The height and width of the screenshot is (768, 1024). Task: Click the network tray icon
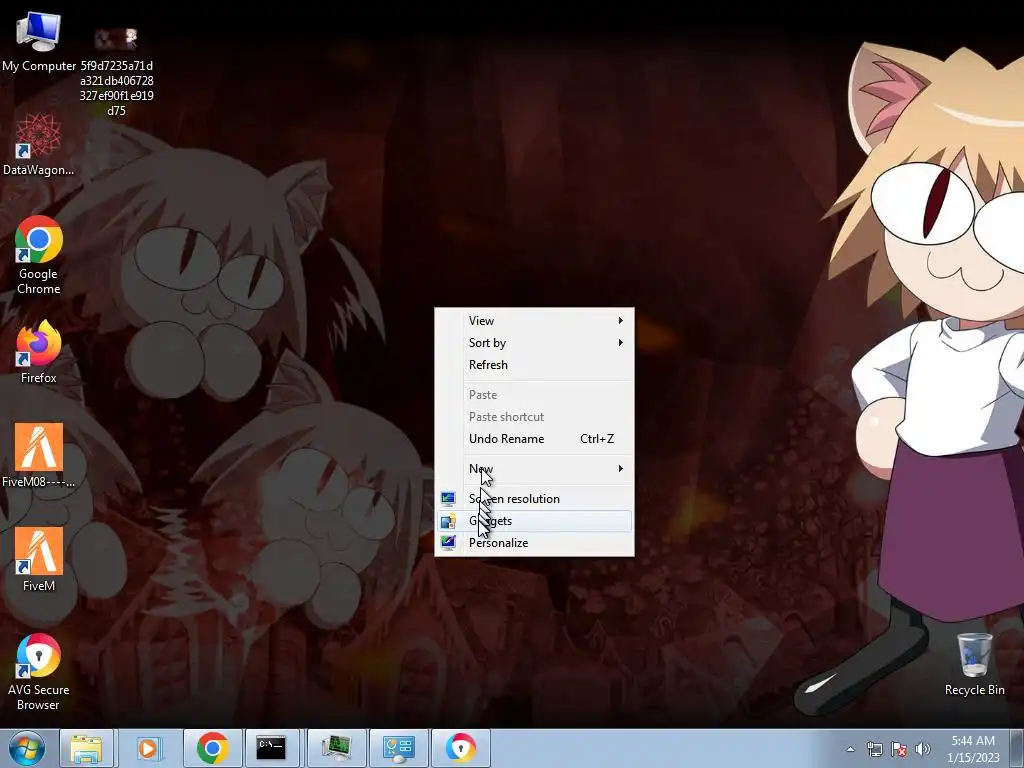[874, 749]
